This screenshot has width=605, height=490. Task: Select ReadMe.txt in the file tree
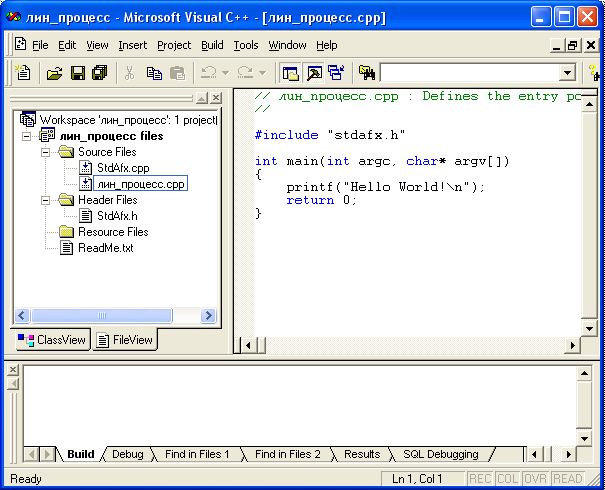(x=106, y=248)
